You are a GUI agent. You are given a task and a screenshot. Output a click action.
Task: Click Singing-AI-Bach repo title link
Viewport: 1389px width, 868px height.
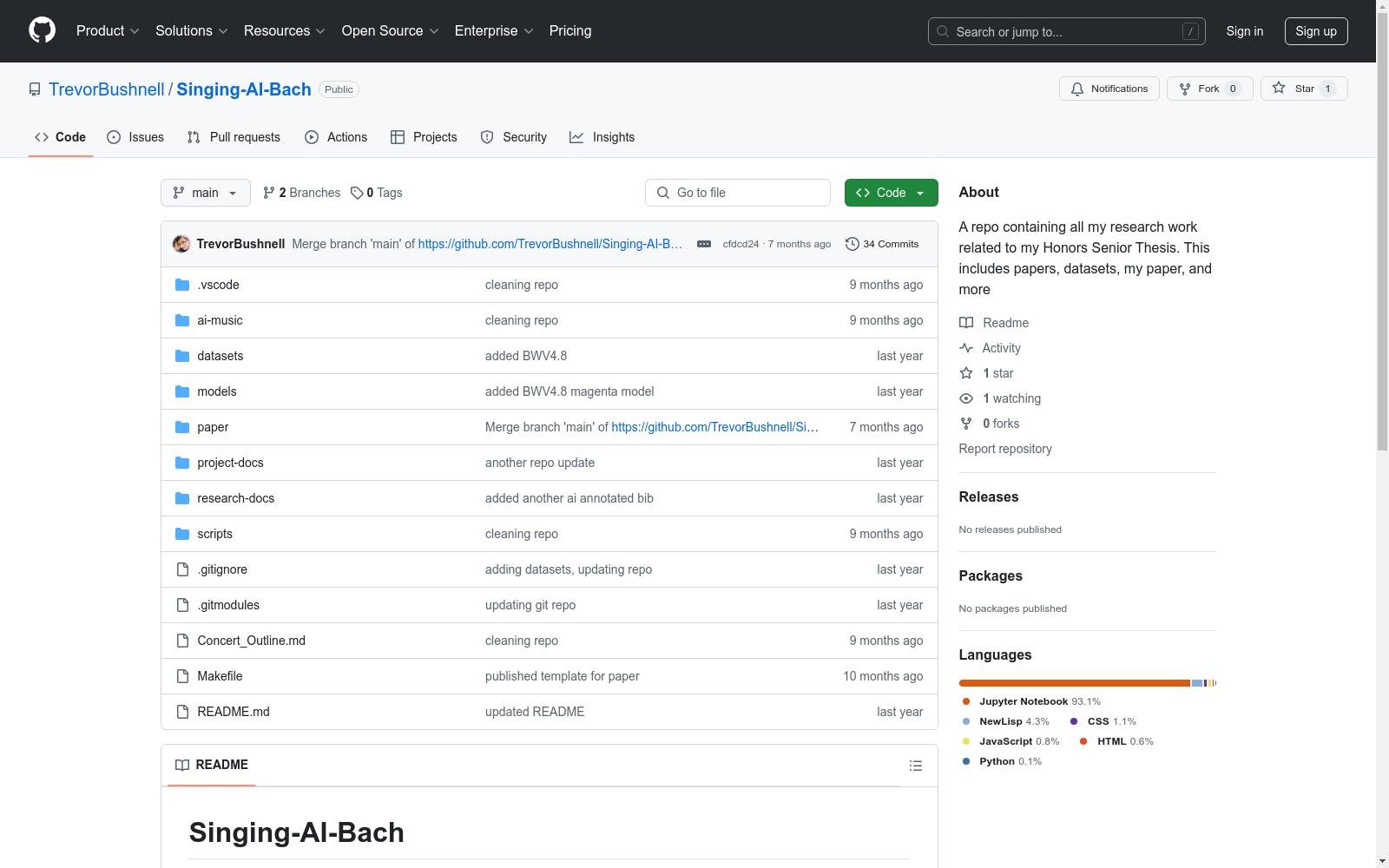click(244, 89)
